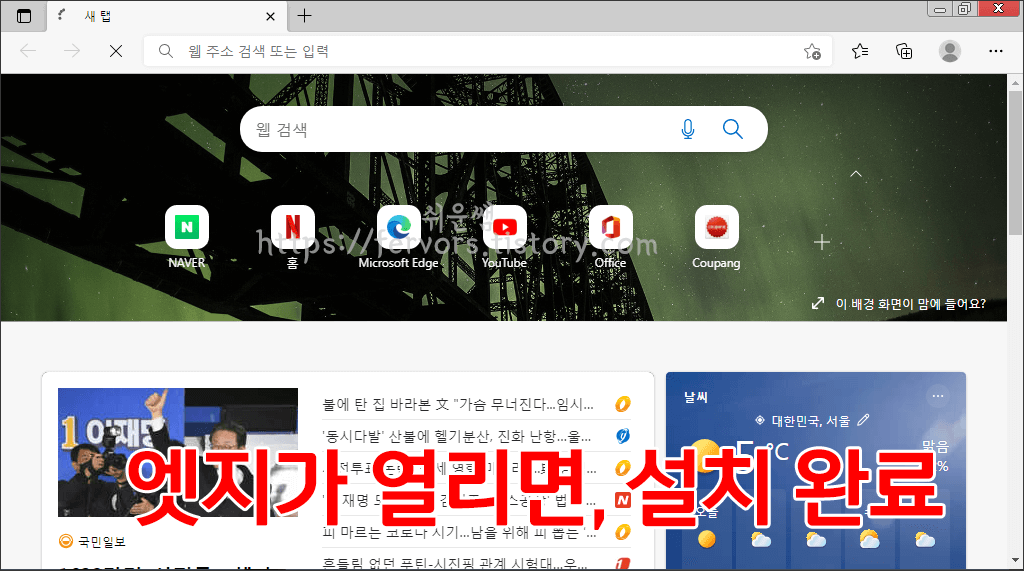The width and height of the screenshot is (1024, 571).
Task: Click the search magnifier button
Action: pyautogui.click(x=733, y=129)
